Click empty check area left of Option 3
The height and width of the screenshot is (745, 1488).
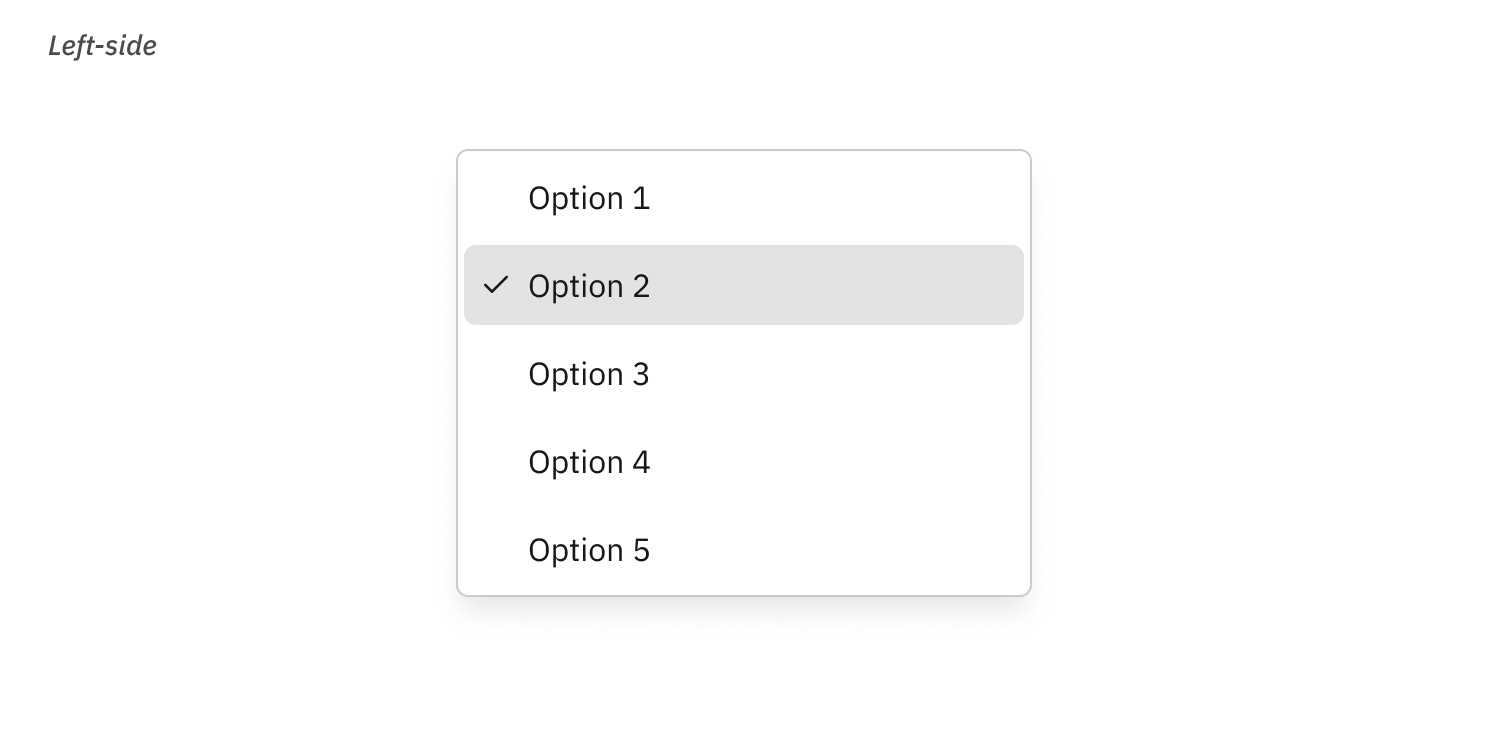496,374
